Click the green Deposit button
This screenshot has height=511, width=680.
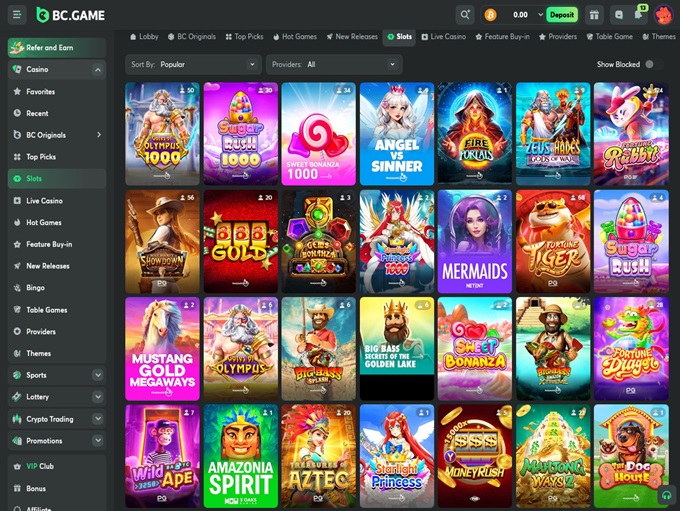pos(562,15)
